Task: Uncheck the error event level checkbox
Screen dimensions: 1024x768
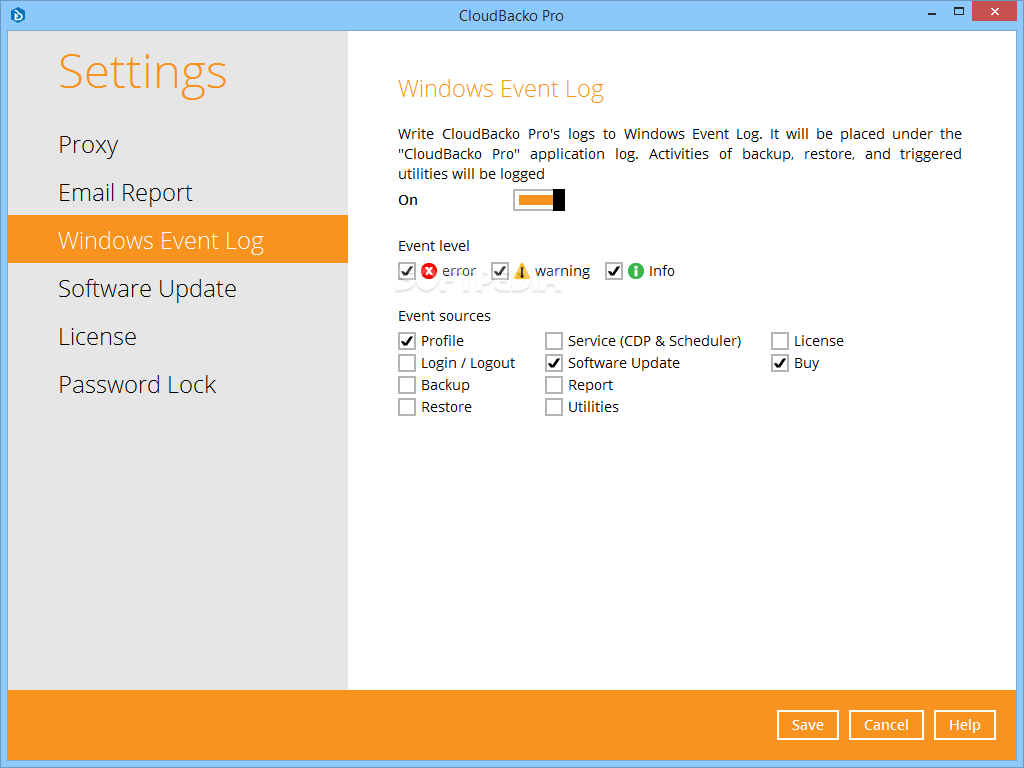Action: tap(407, 271)
